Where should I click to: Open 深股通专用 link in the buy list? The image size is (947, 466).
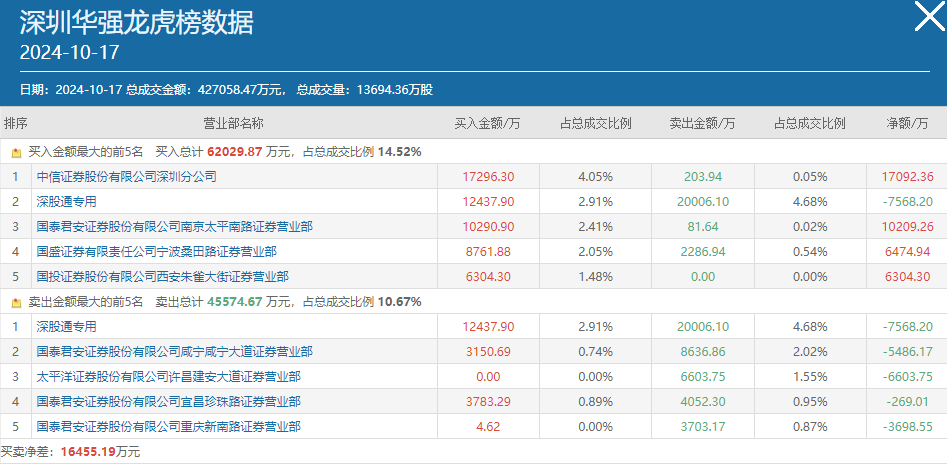point(66,202)
